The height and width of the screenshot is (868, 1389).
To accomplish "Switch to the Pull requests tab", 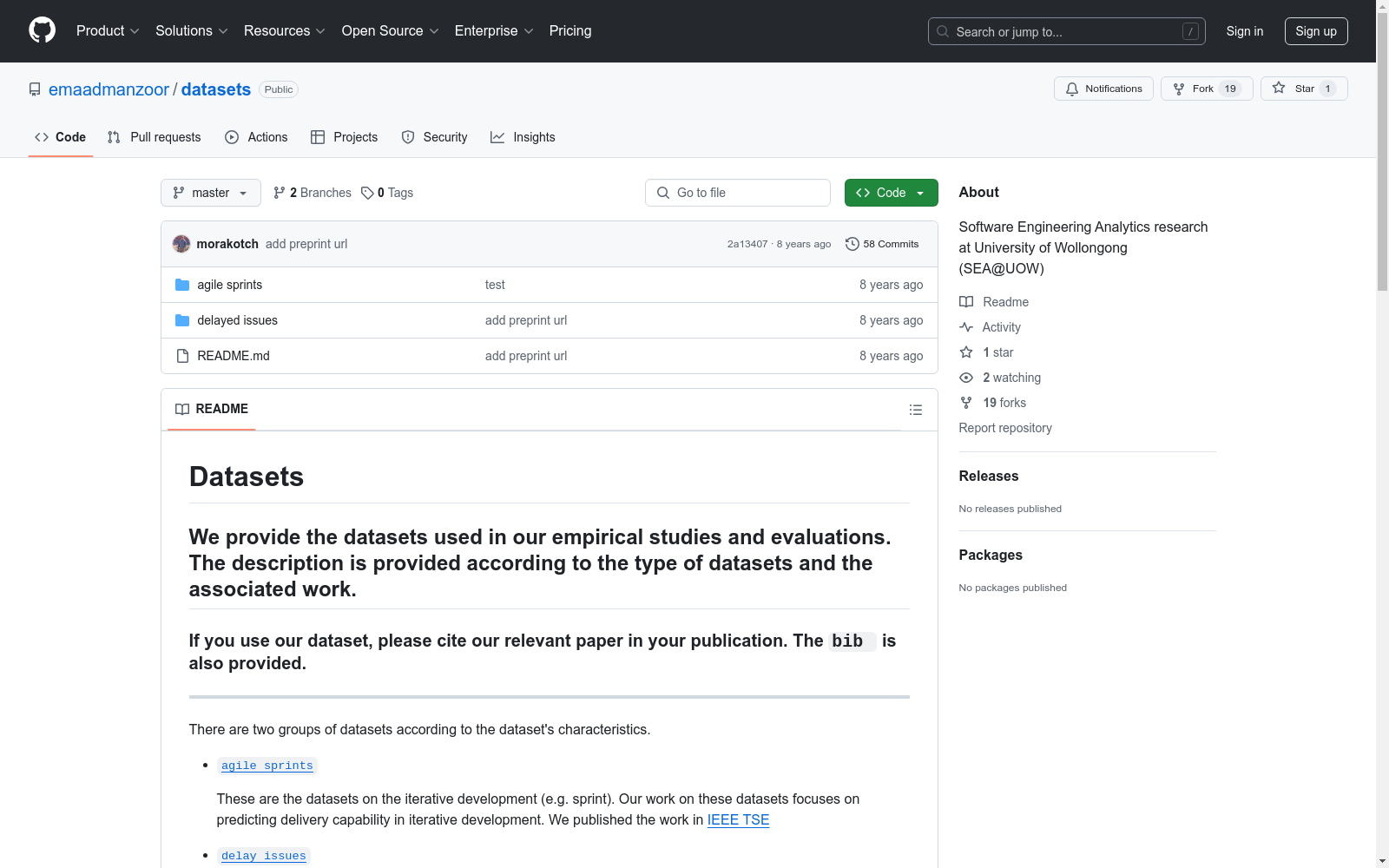I will coord(155,137).
